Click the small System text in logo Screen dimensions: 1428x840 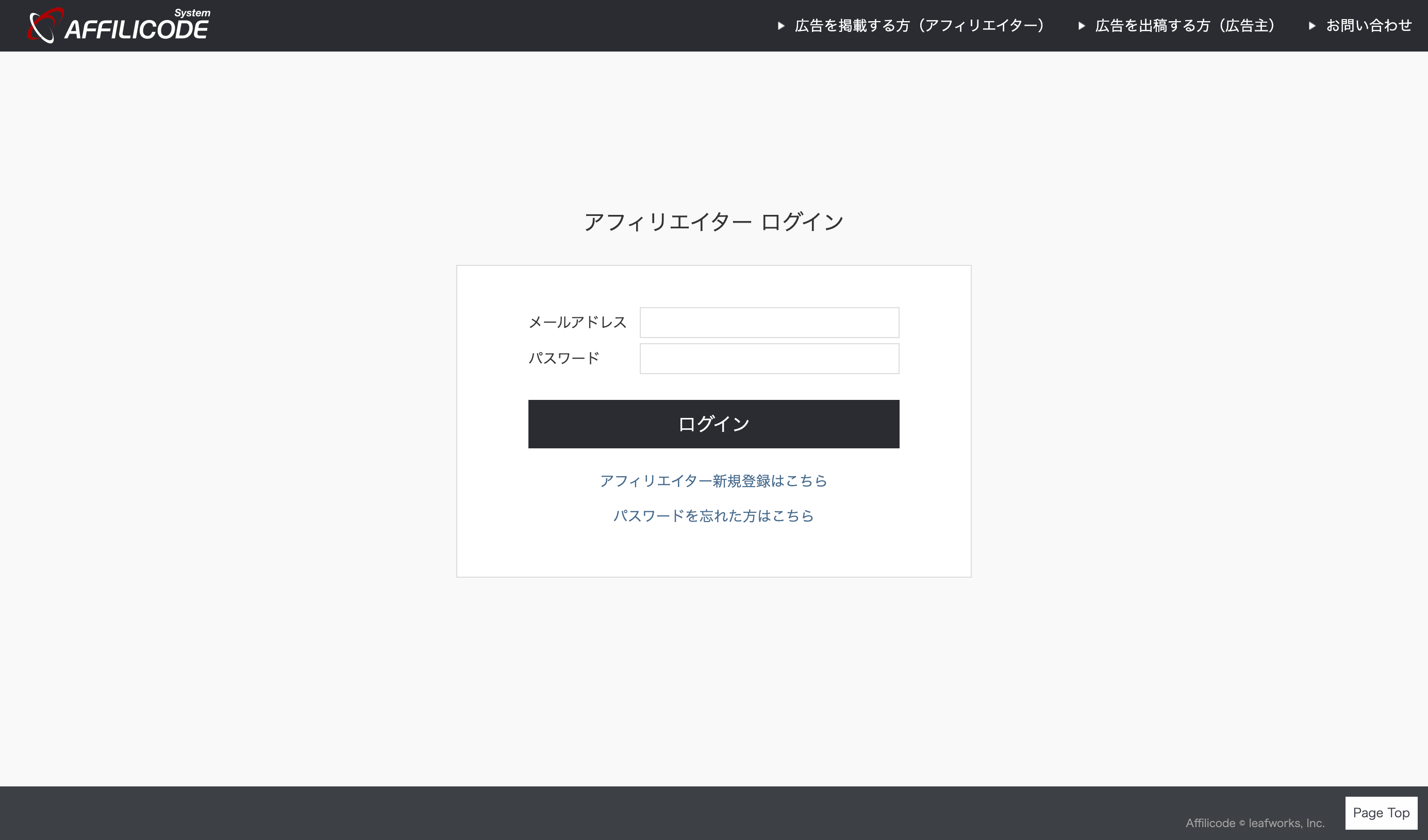point(192,13)
